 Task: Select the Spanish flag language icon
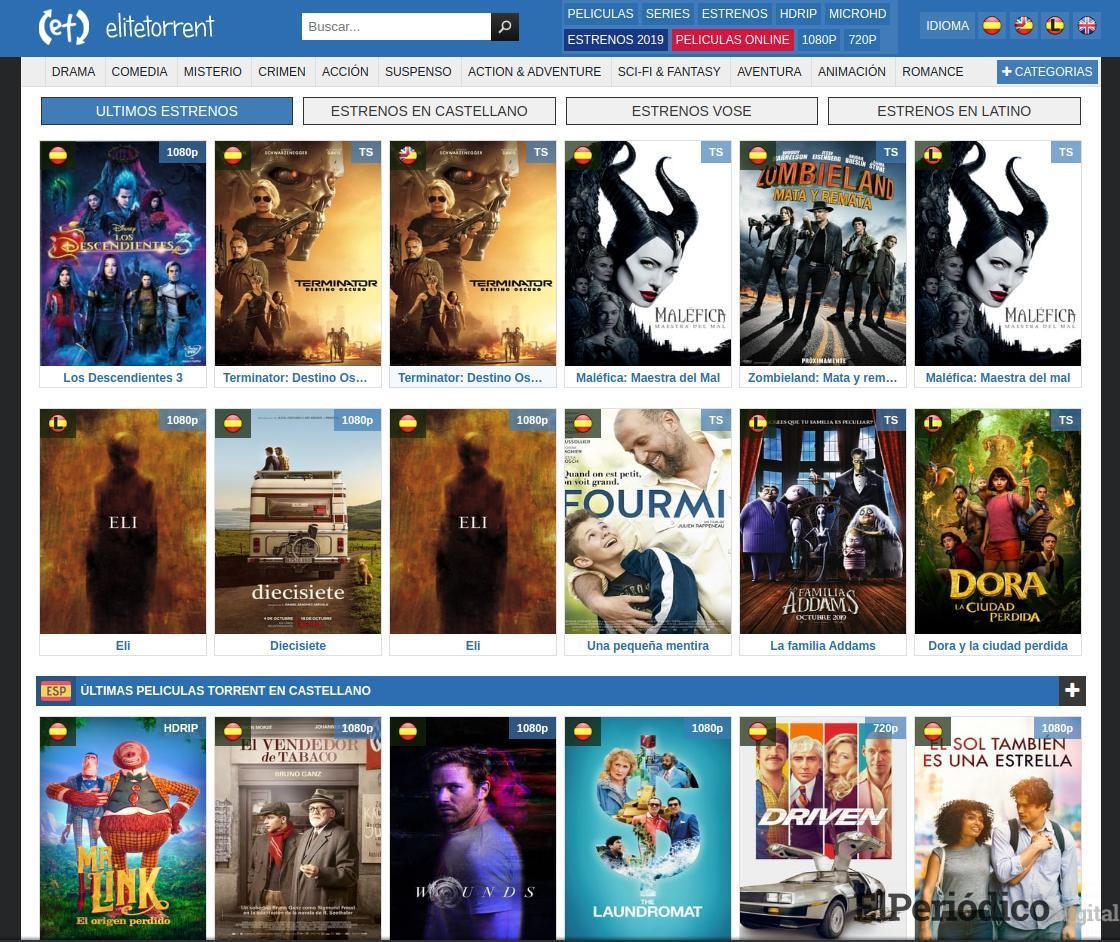click(x=991, y=26)
